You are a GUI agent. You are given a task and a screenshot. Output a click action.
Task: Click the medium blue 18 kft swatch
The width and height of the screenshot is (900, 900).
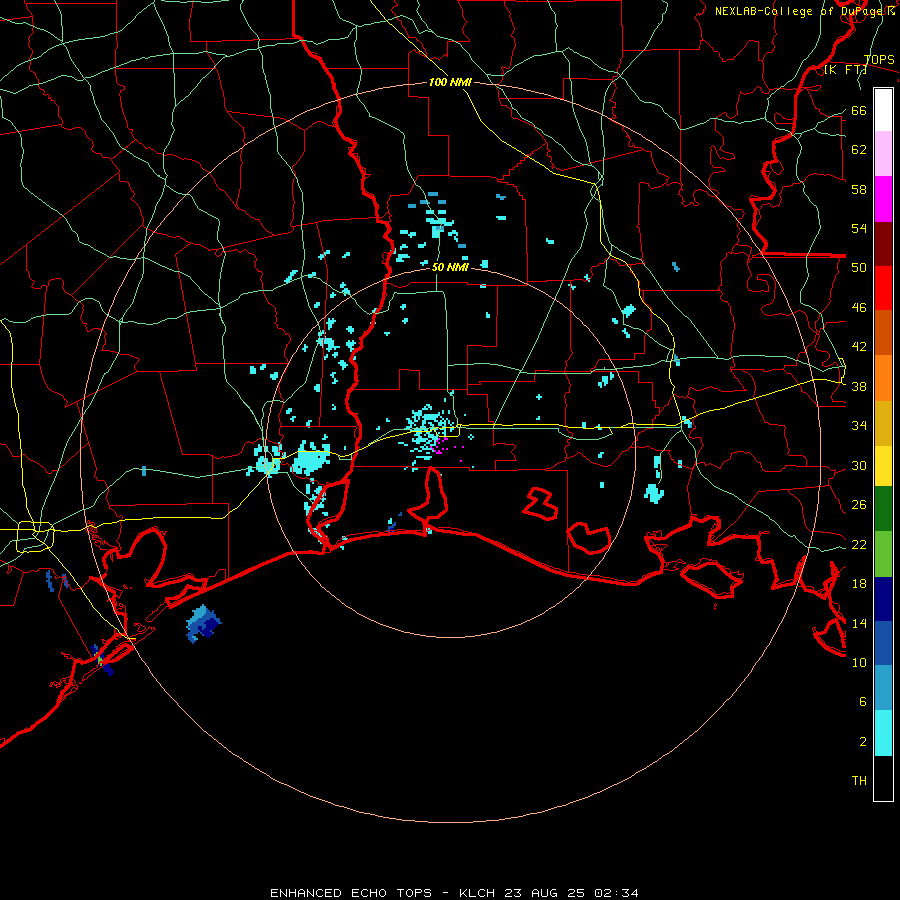[883, 643]
